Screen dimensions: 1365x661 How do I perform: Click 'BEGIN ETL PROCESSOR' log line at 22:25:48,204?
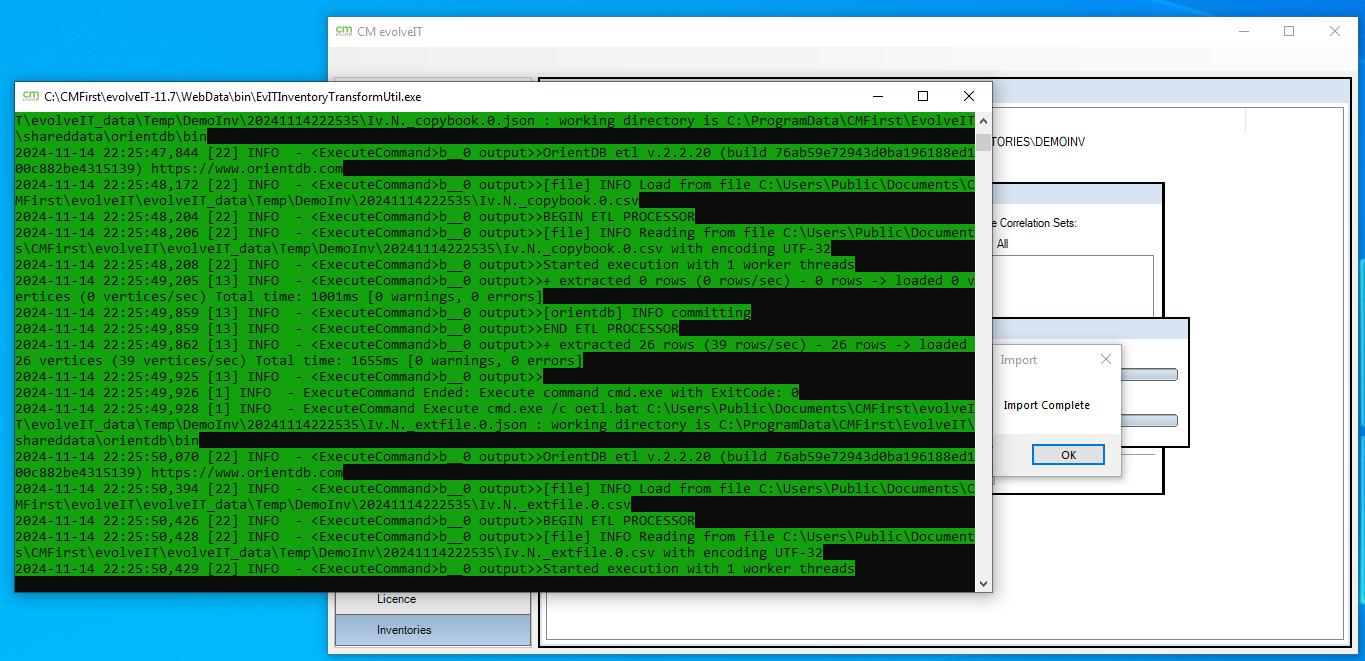click(x=355, y=216)
